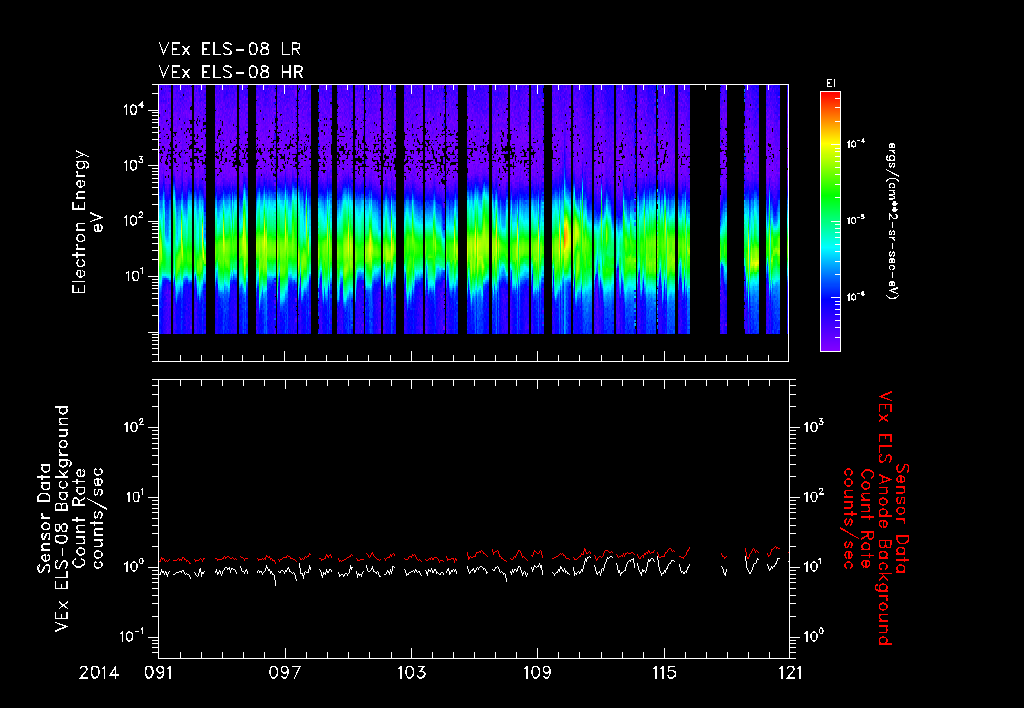1024x708 pixels.
Task: Click day '109' on time axis
Action: (x=537, y=673)
